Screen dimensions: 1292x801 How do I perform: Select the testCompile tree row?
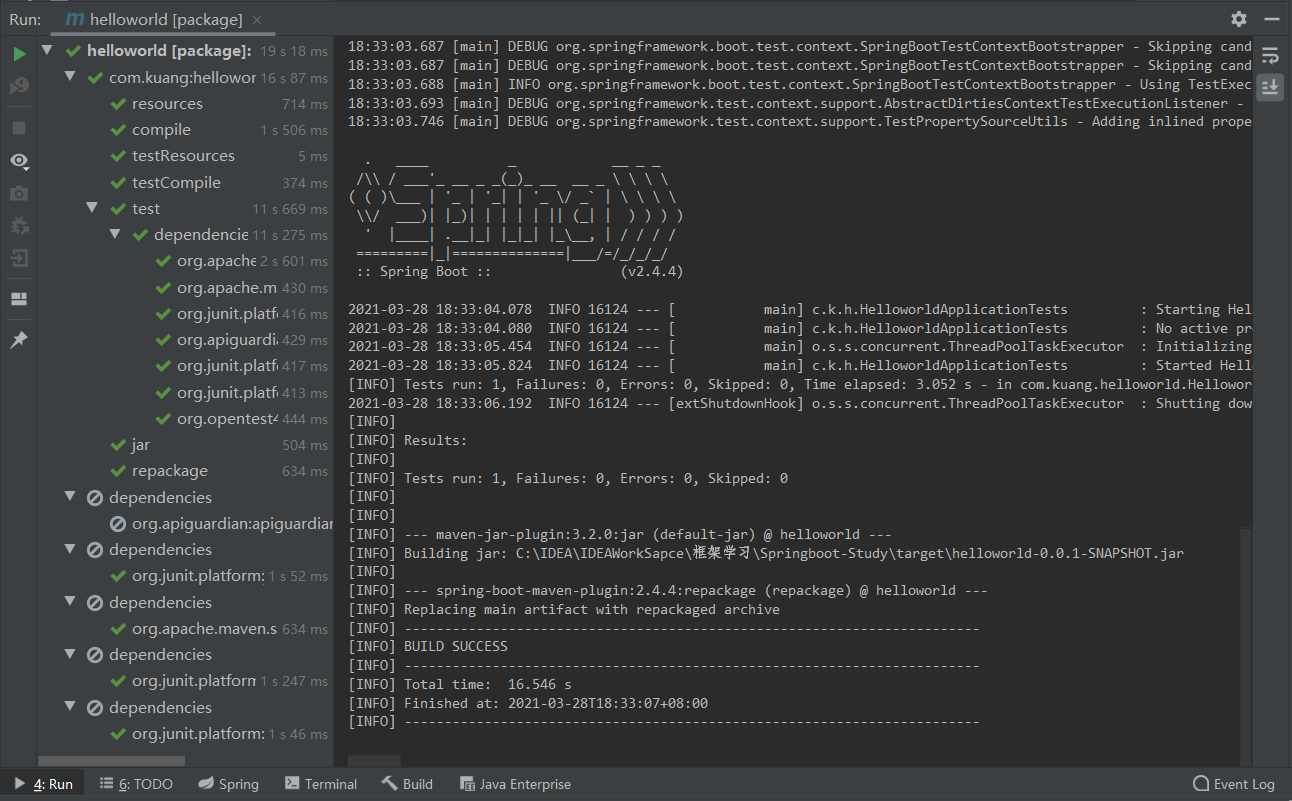point(185,182)
